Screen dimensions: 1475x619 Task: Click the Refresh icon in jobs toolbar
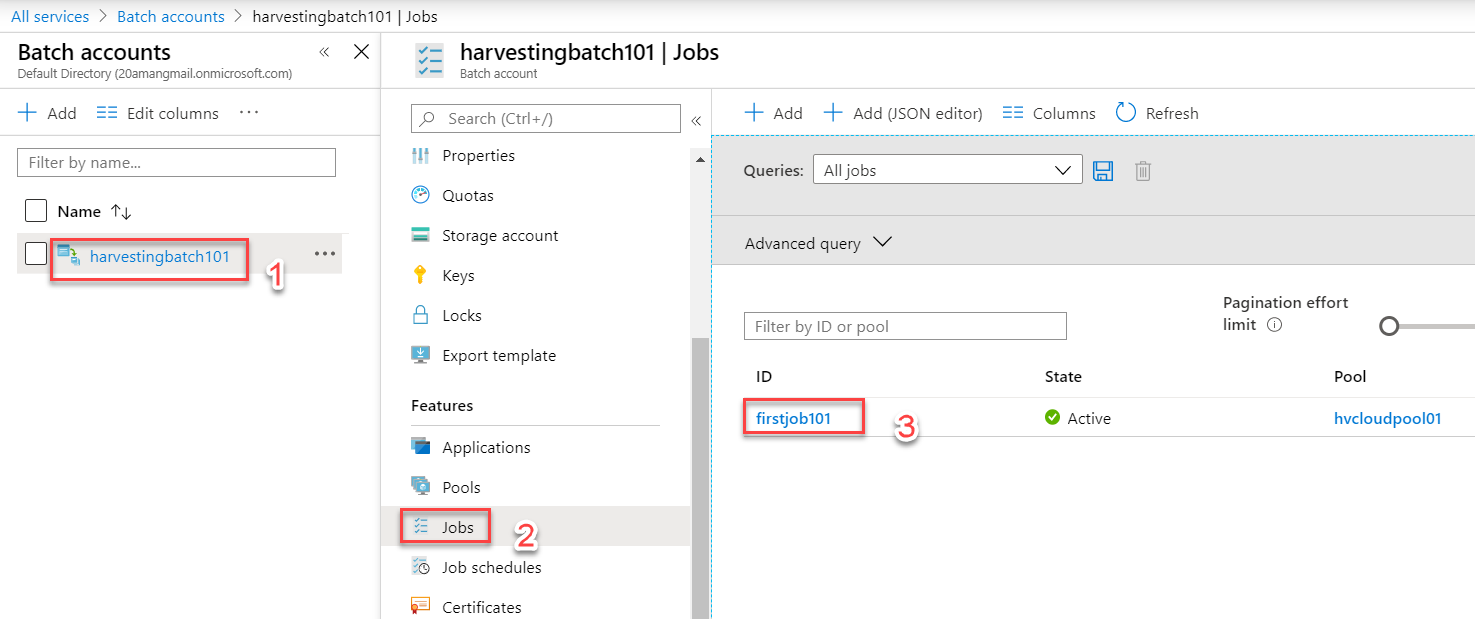click(1126, 112)
